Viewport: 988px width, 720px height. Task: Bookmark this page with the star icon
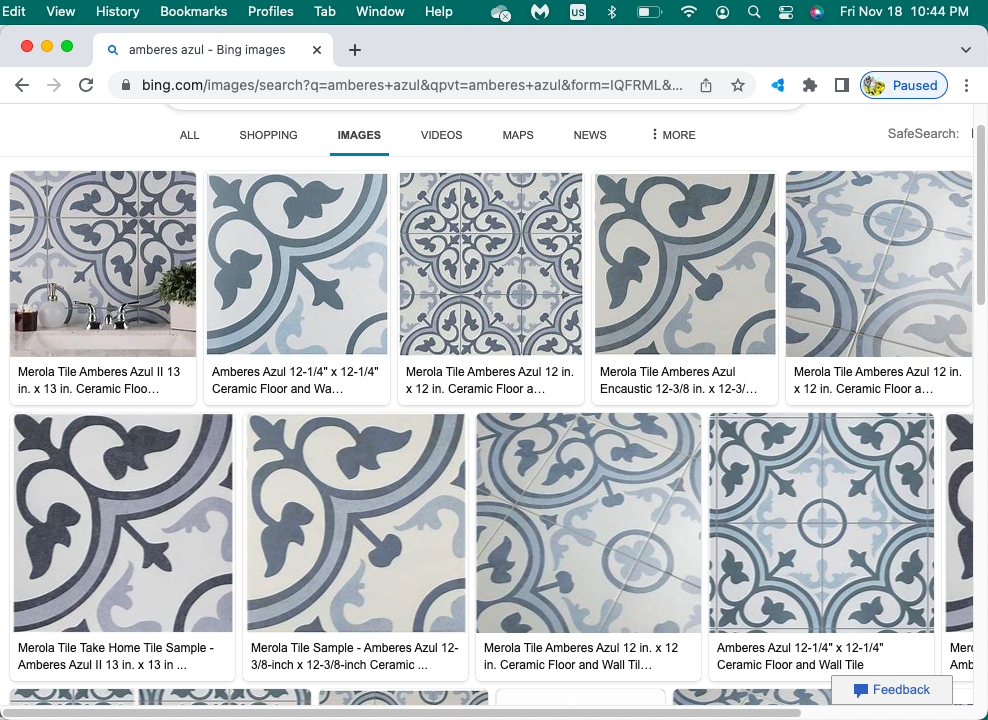click(738, 85)
